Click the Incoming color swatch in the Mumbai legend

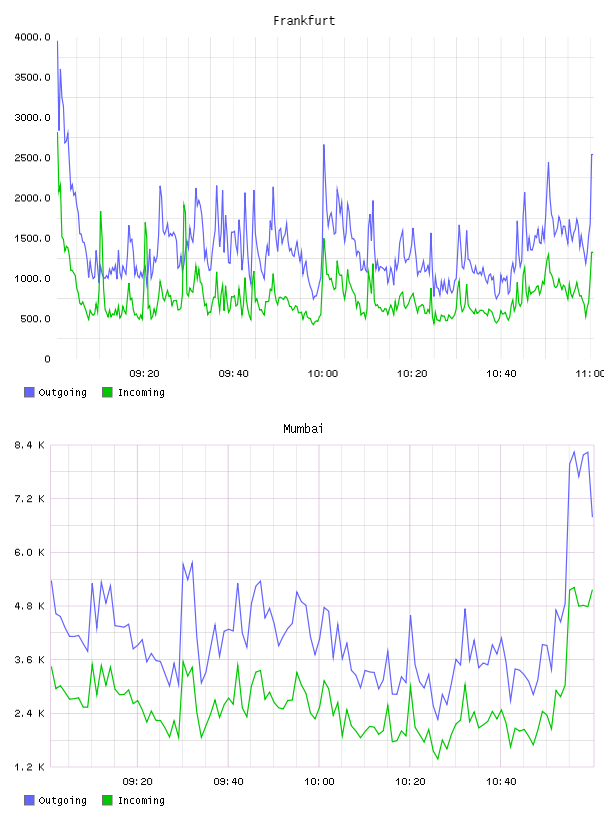(x=107, y=800)
